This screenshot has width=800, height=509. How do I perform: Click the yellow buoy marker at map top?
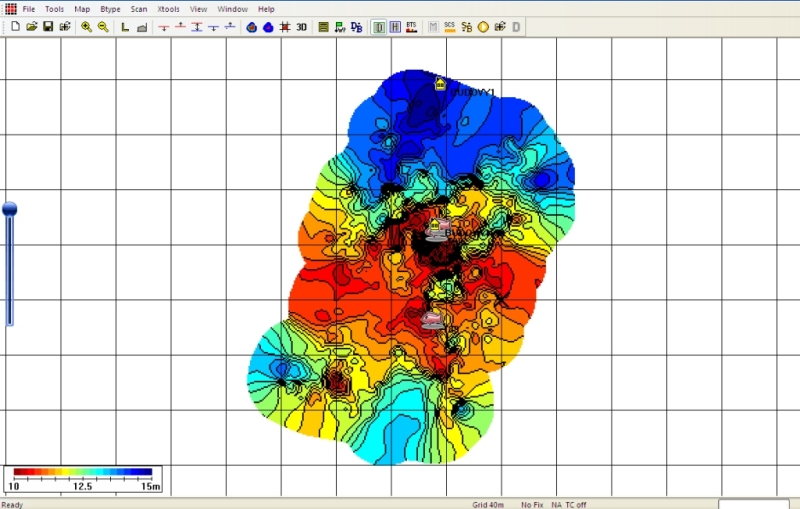440,84
